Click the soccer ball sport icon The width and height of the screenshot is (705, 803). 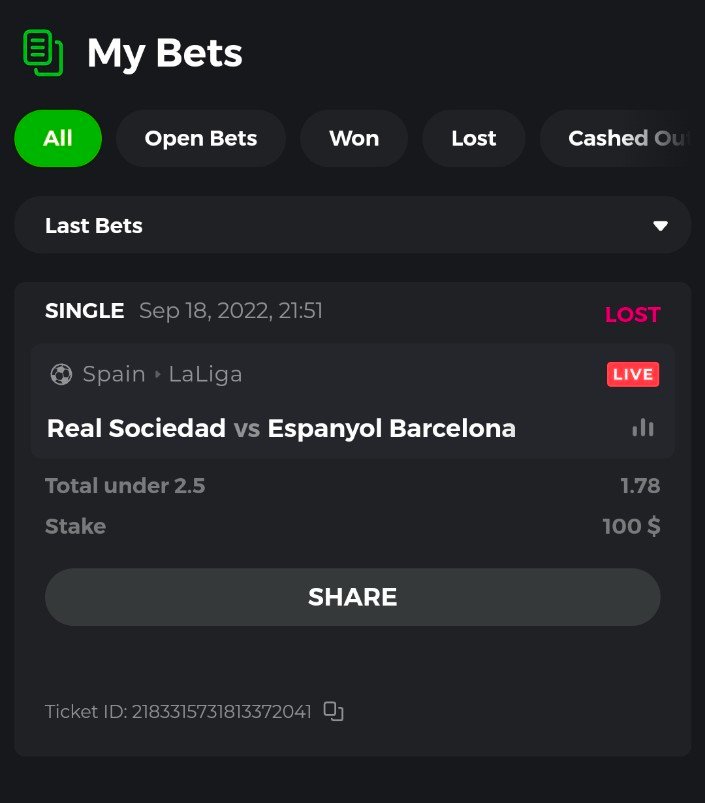(61, 375)
